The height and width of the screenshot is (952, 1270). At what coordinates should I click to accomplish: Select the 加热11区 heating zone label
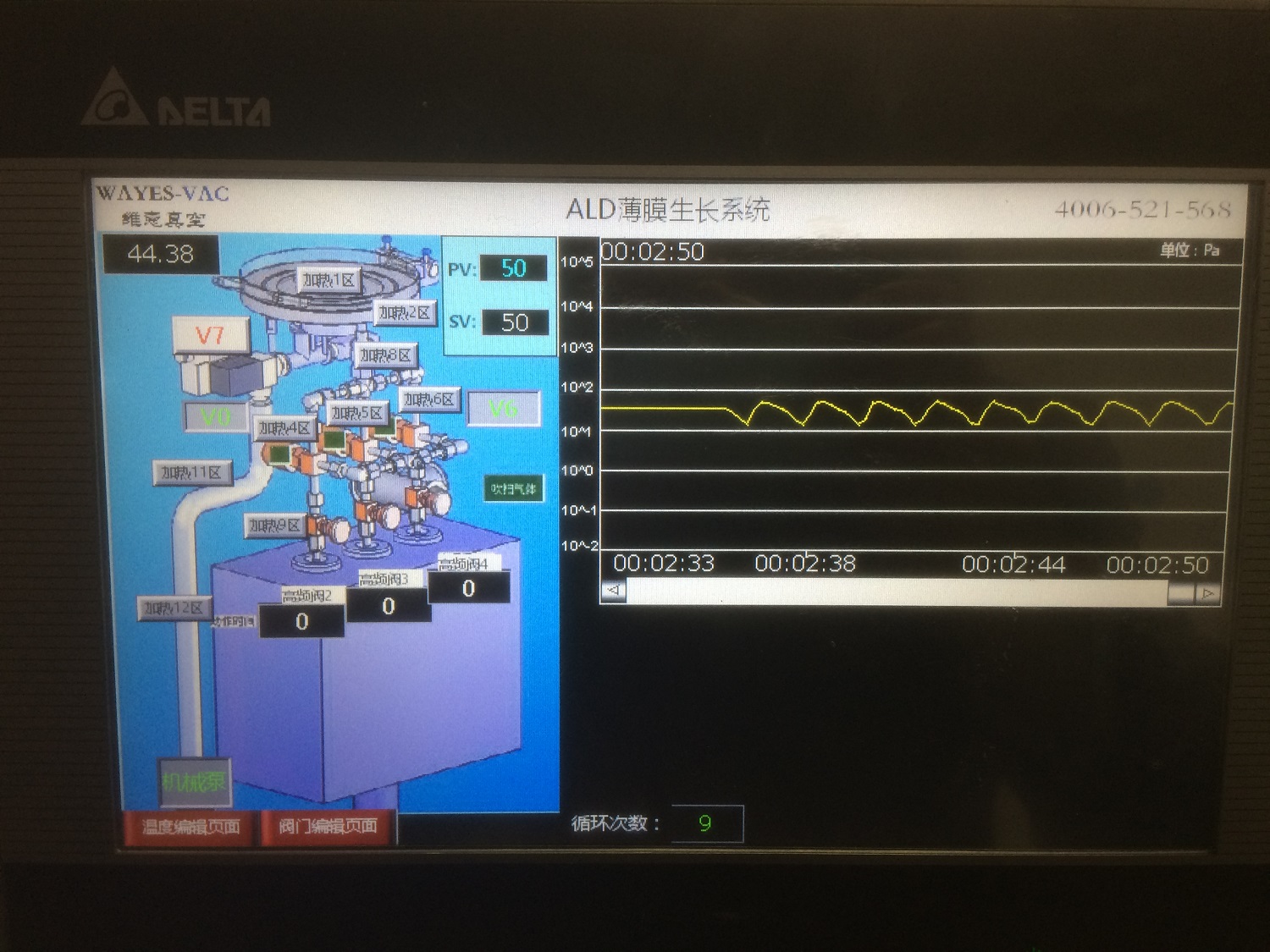click(x=191, y=472)
